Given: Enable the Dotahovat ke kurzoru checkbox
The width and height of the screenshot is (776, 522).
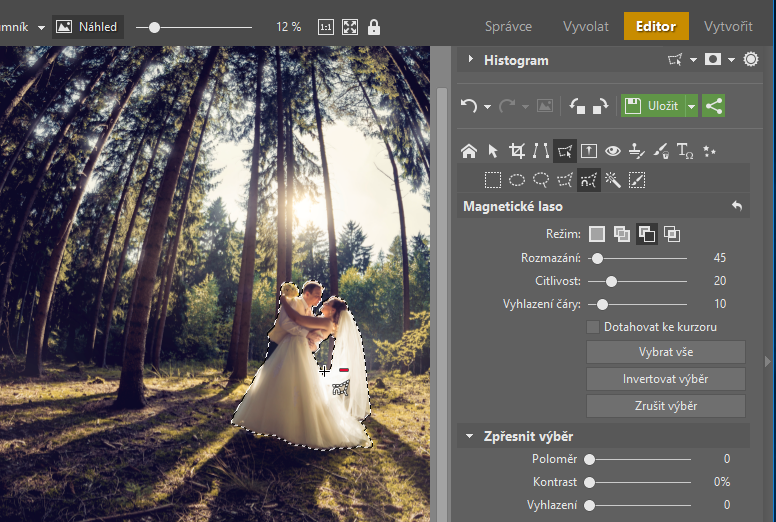Looking at the screenshot, I should pyautogui.click(x=593, y=327).
